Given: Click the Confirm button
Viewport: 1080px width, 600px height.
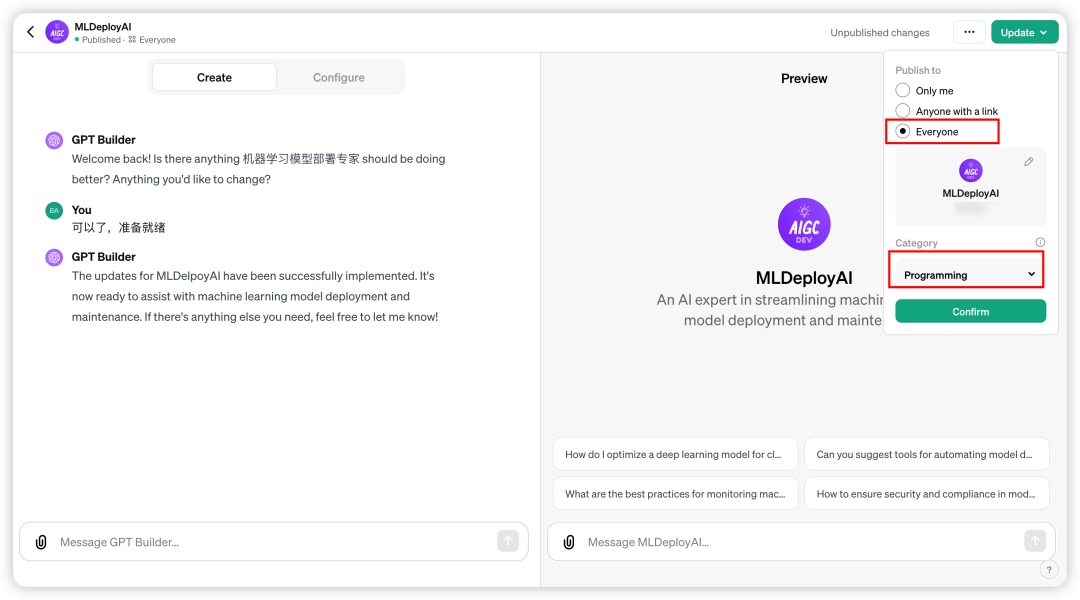Looking at the screenshot, I should click(x=970, y=311).
